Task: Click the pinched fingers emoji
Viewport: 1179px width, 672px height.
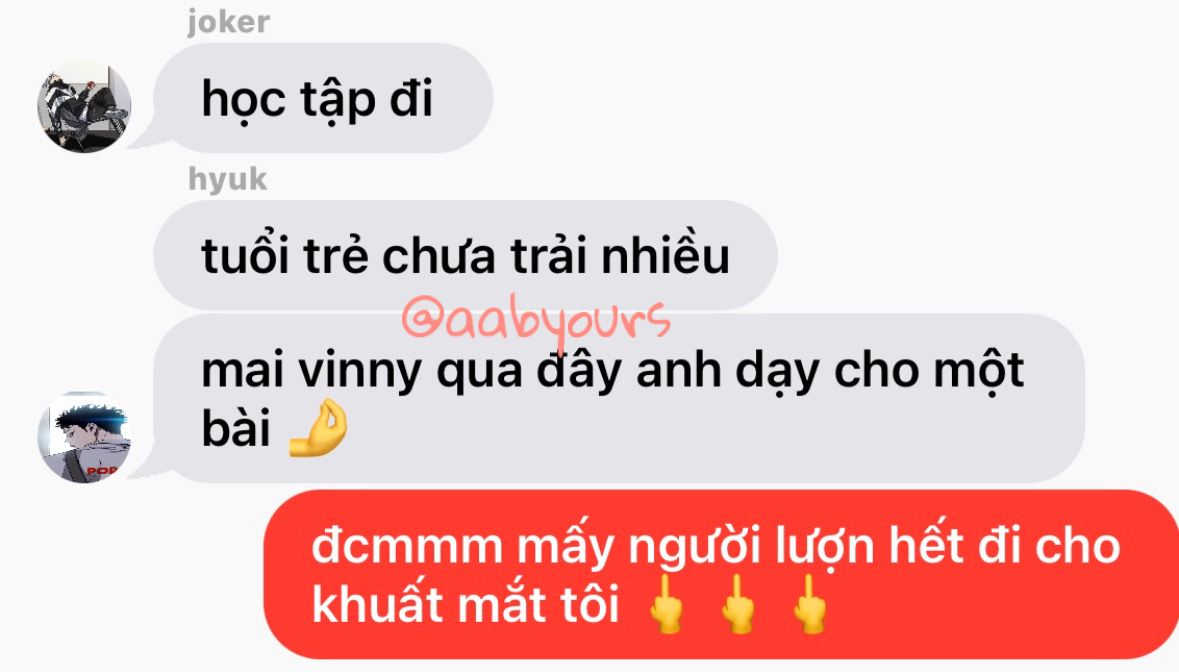Action: pos(319,428)
